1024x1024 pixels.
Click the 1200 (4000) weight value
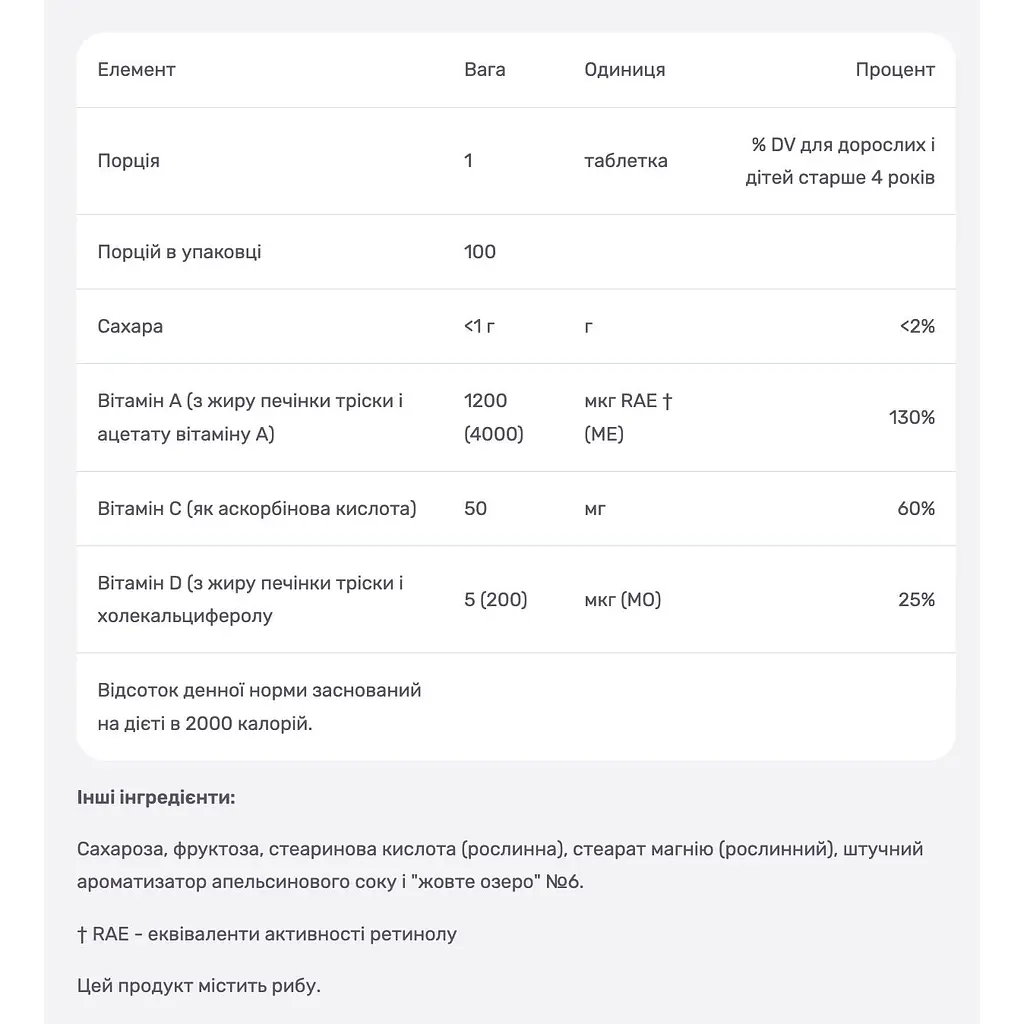click(494, 417)
